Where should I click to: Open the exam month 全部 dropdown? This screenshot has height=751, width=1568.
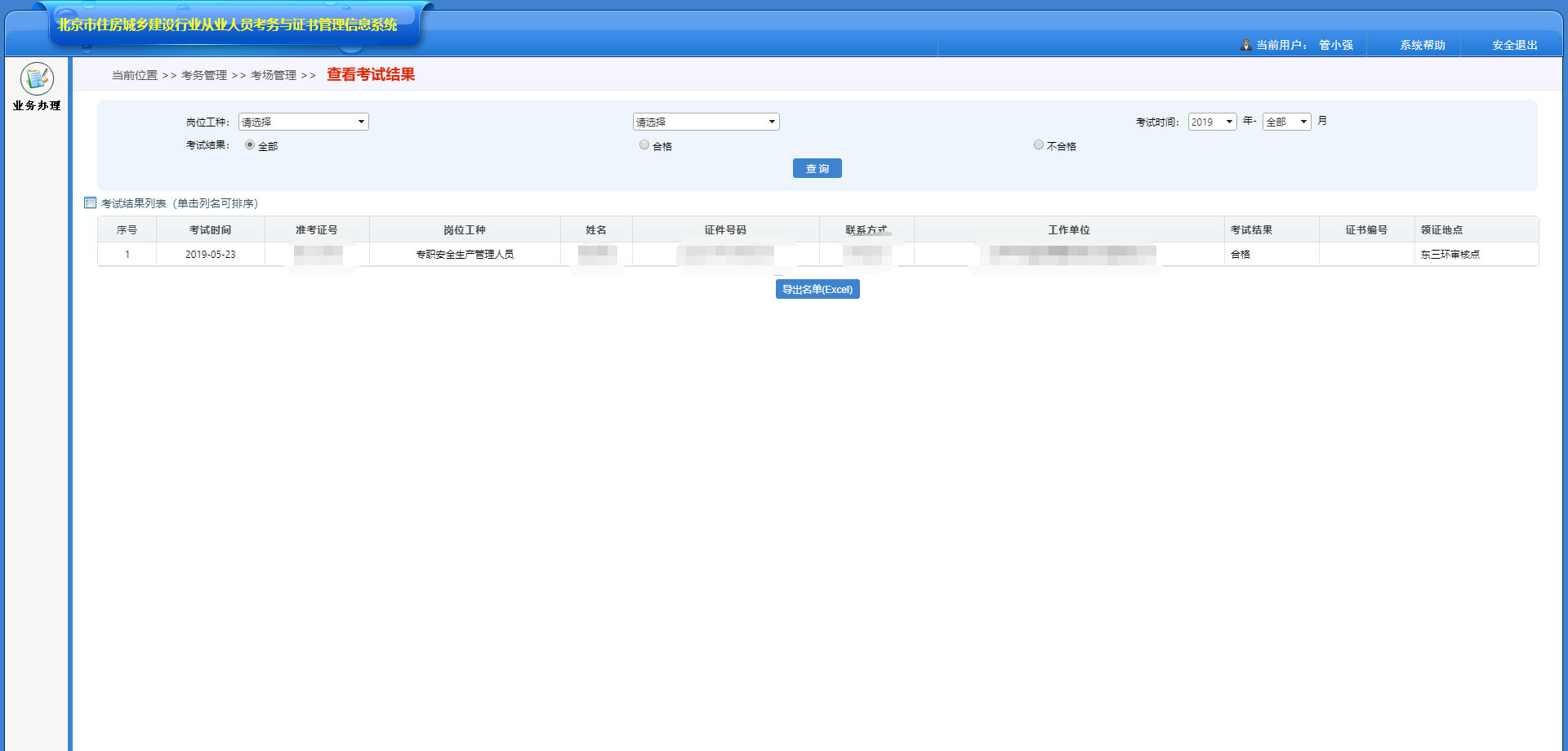pos(1286,122)
